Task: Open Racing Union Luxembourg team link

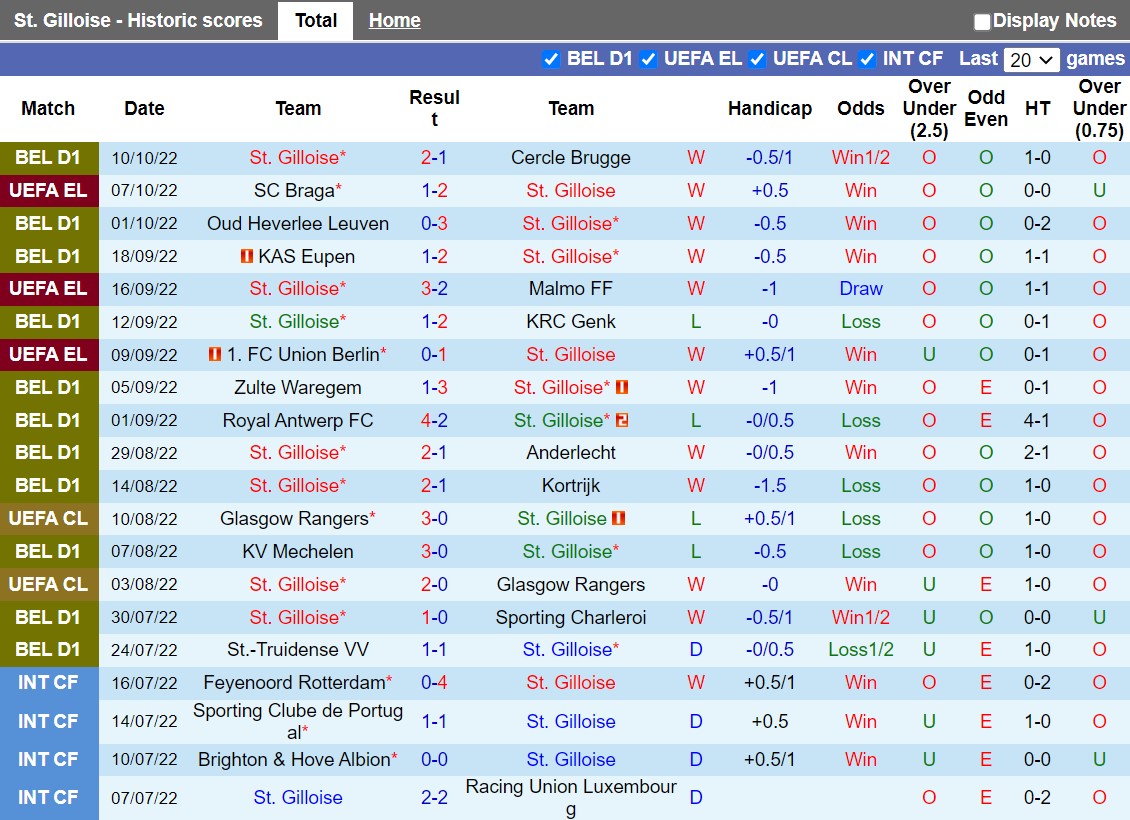Action: click(x=571, y=798)
